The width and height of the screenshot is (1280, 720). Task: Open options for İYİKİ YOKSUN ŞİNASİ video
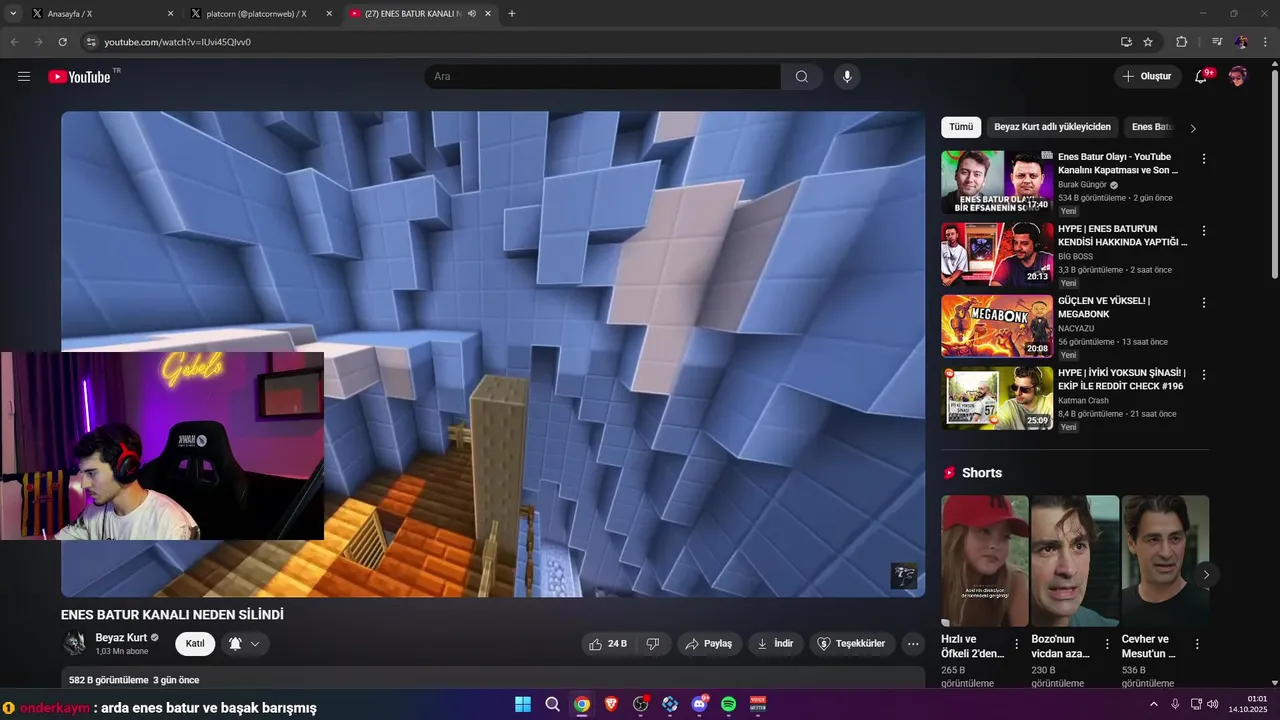[x=1203, y=375]
